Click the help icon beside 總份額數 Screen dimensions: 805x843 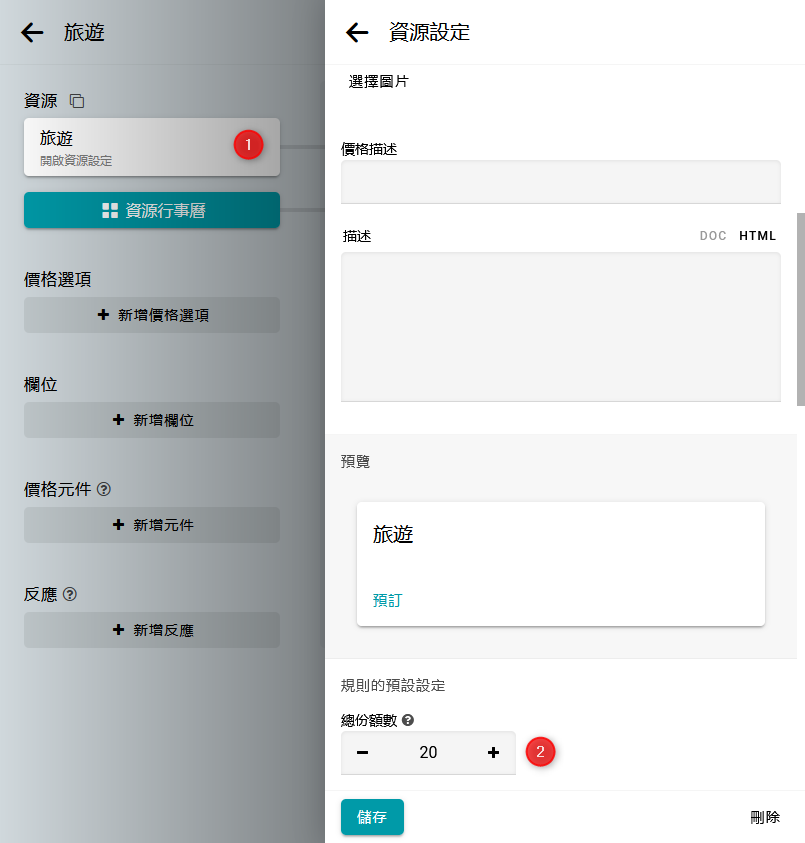tap(408, 720)
